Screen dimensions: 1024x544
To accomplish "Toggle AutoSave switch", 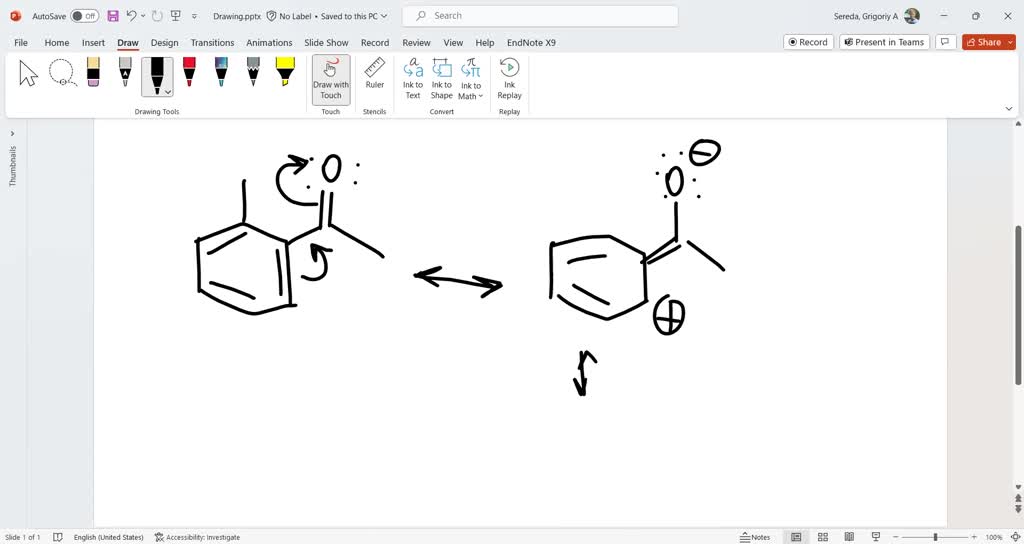I will 84,16.
